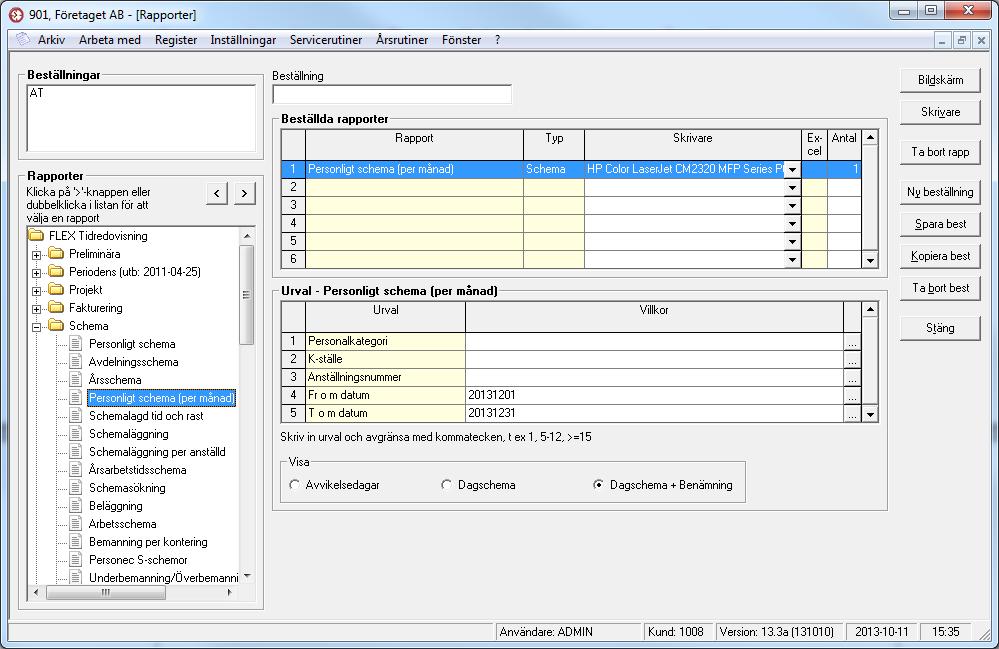This screenshot has width=999, height=649.
Task: Collapse the Schema tree node
Action: coord(36,327)
